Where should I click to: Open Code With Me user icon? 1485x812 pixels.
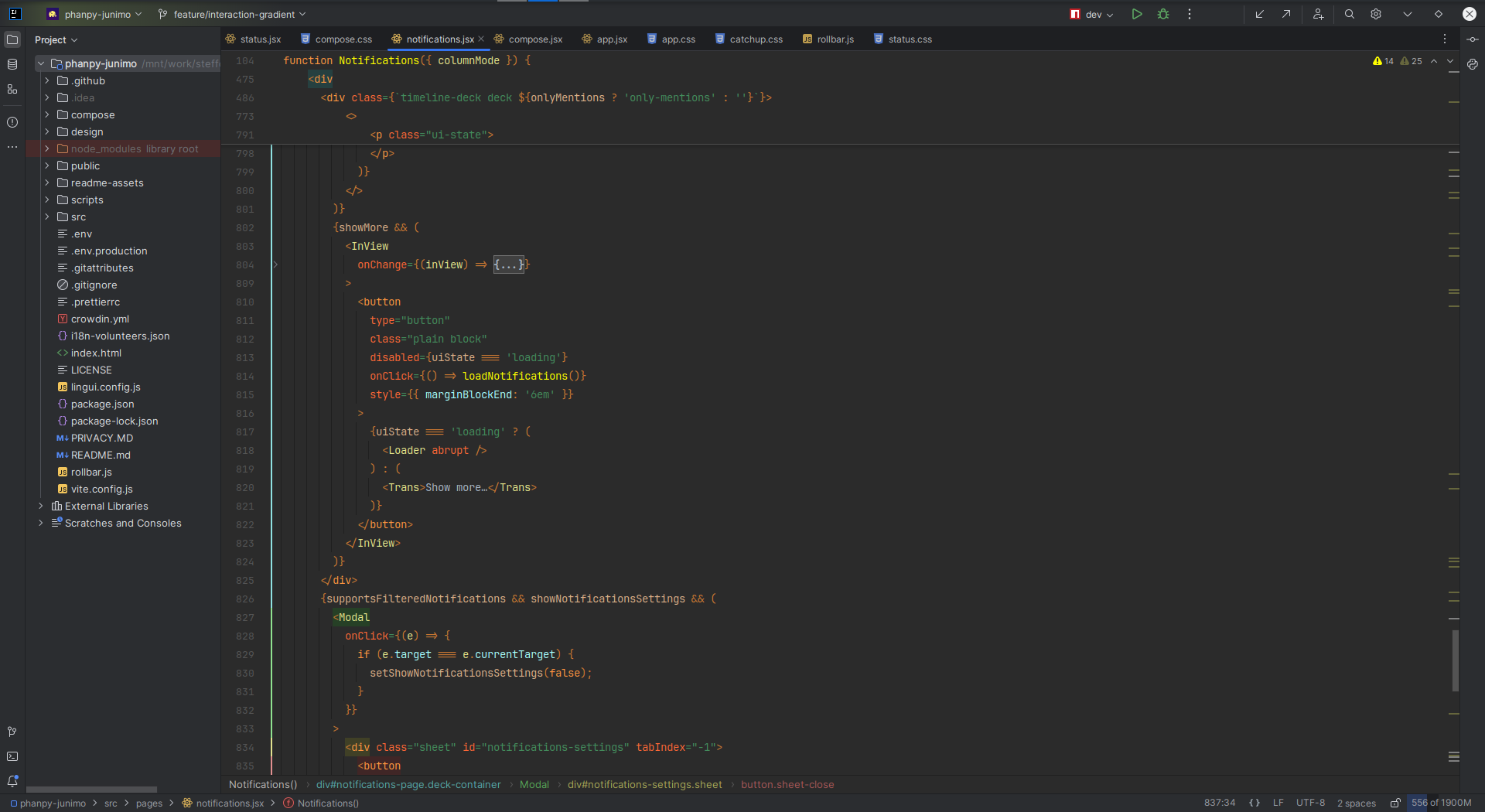point(1319,14)
